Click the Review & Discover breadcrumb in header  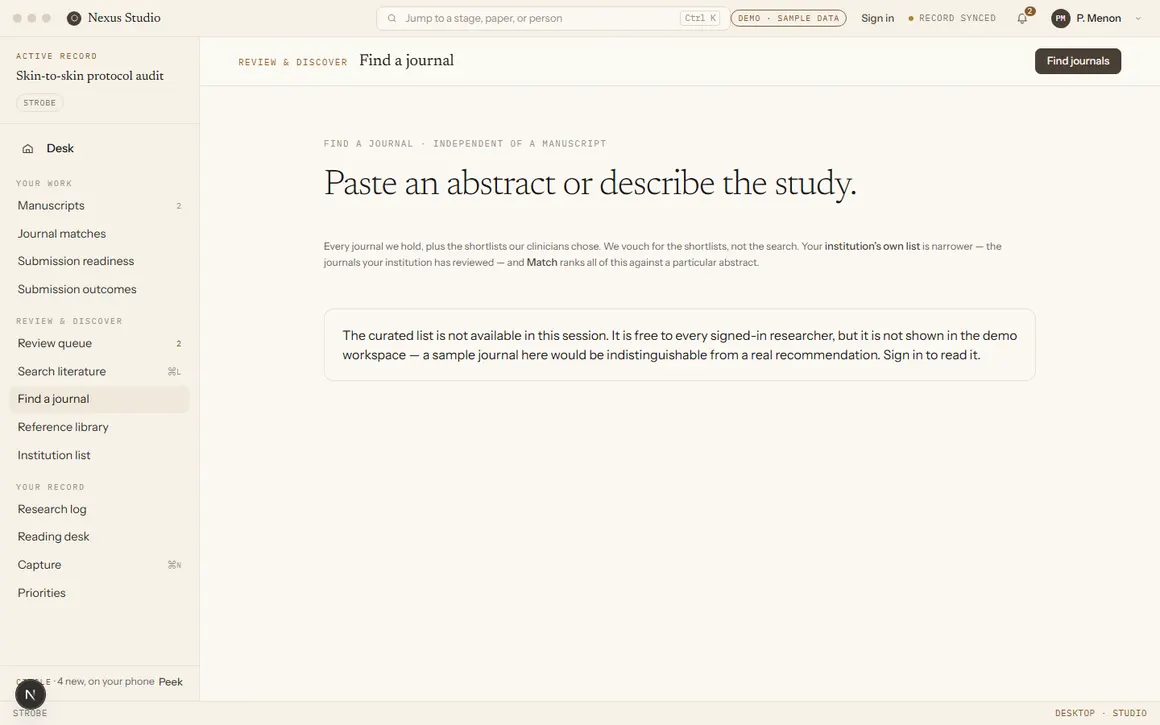(x=292, y=62)
